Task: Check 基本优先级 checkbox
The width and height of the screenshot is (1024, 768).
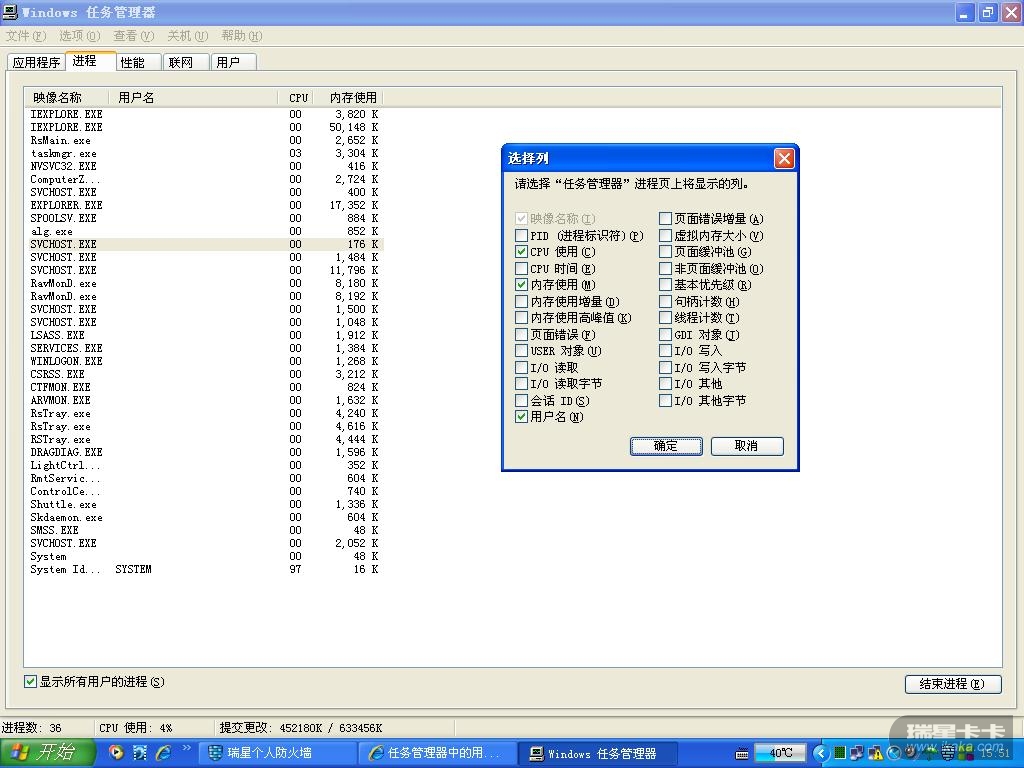Action: [665, 285]
